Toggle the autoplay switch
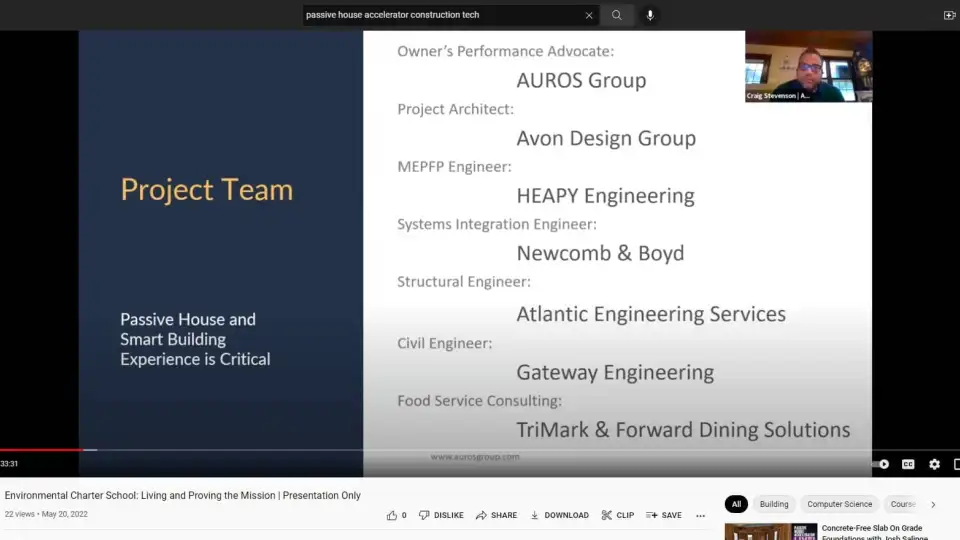Screen dimensions: 960x540 tap(882, 464)
